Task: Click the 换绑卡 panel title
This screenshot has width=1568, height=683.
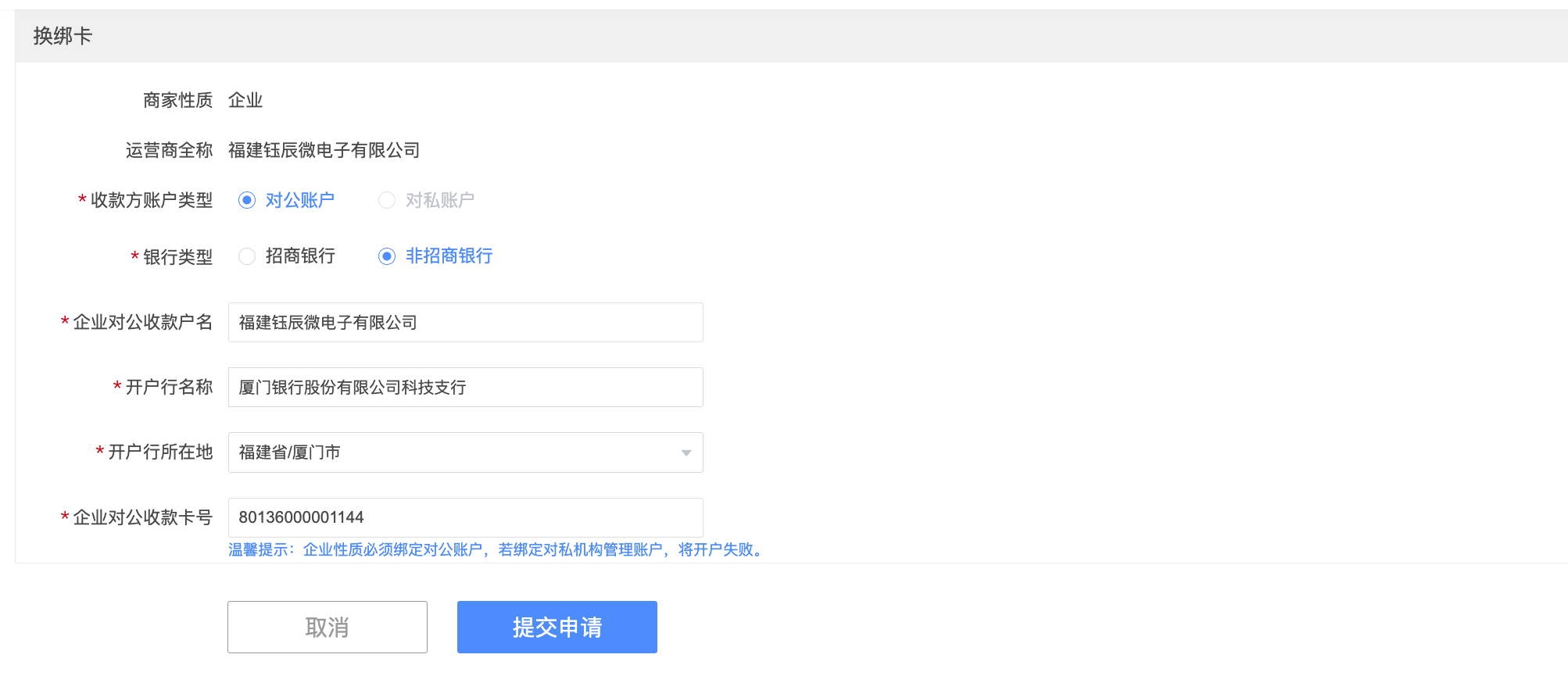Action: pyautogui.click(x=63, y=36)
